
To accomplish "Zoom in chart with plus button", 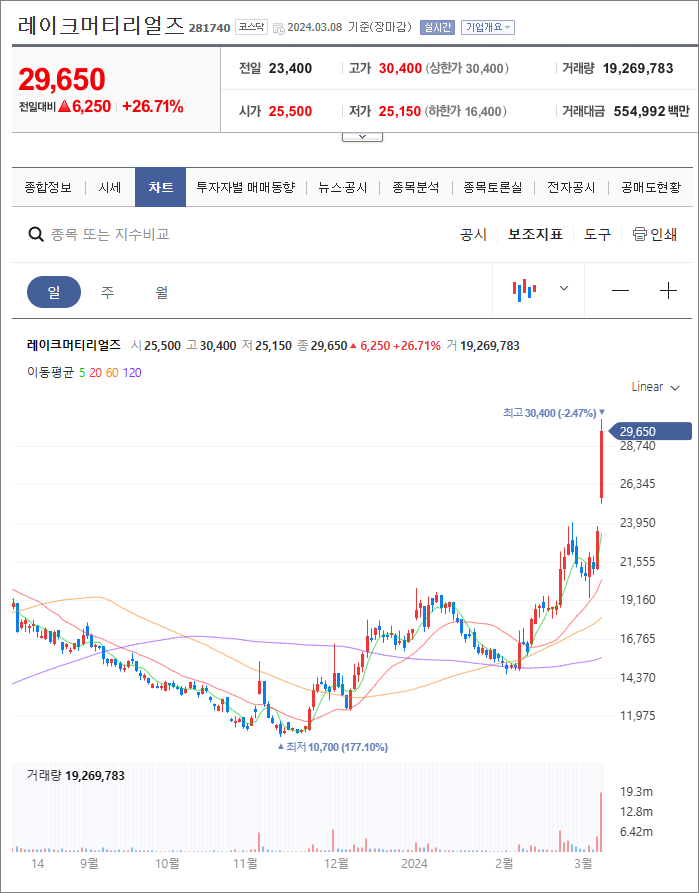I will click(668, 291).
